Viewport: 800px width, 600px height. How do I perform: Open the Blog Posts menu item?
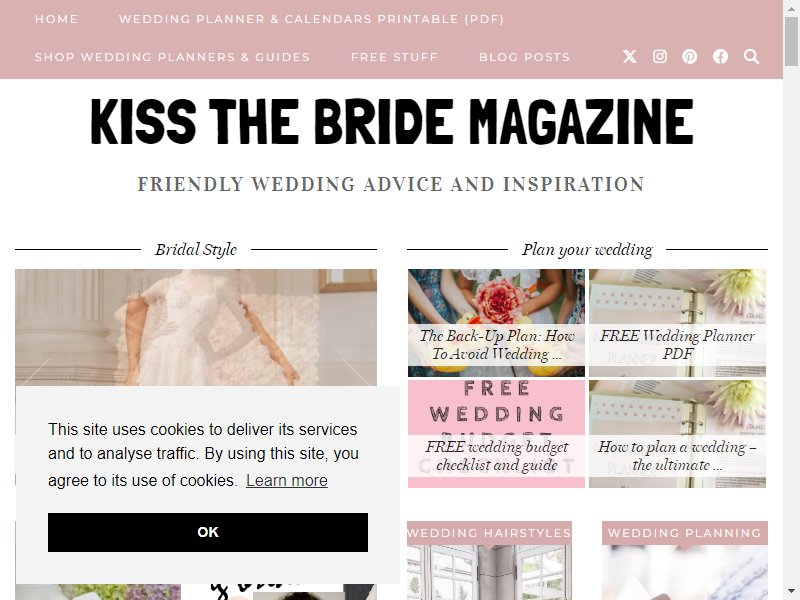[524, 57]
